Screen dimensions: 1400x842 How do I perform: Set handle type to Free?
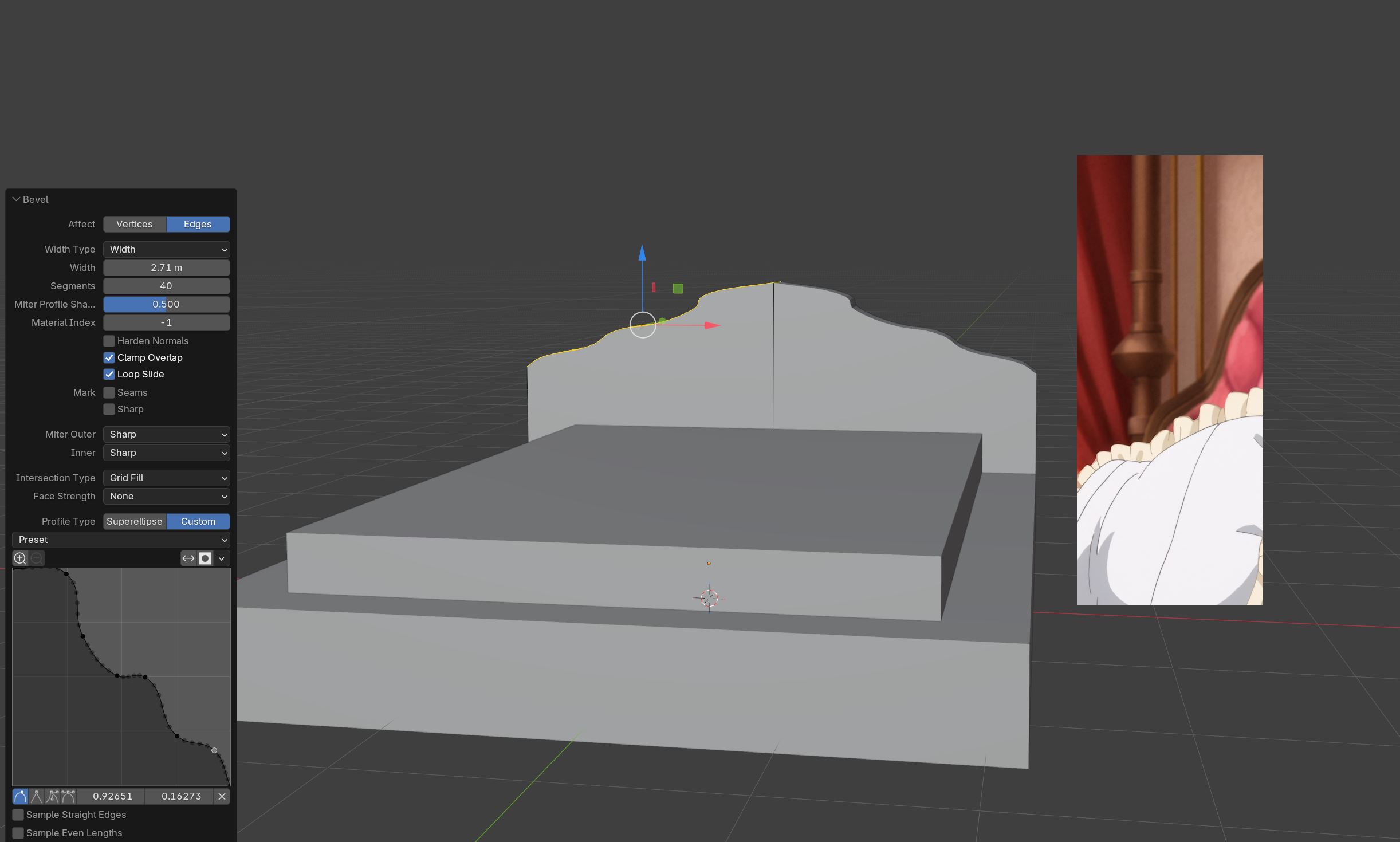click(x=52, y=796)
